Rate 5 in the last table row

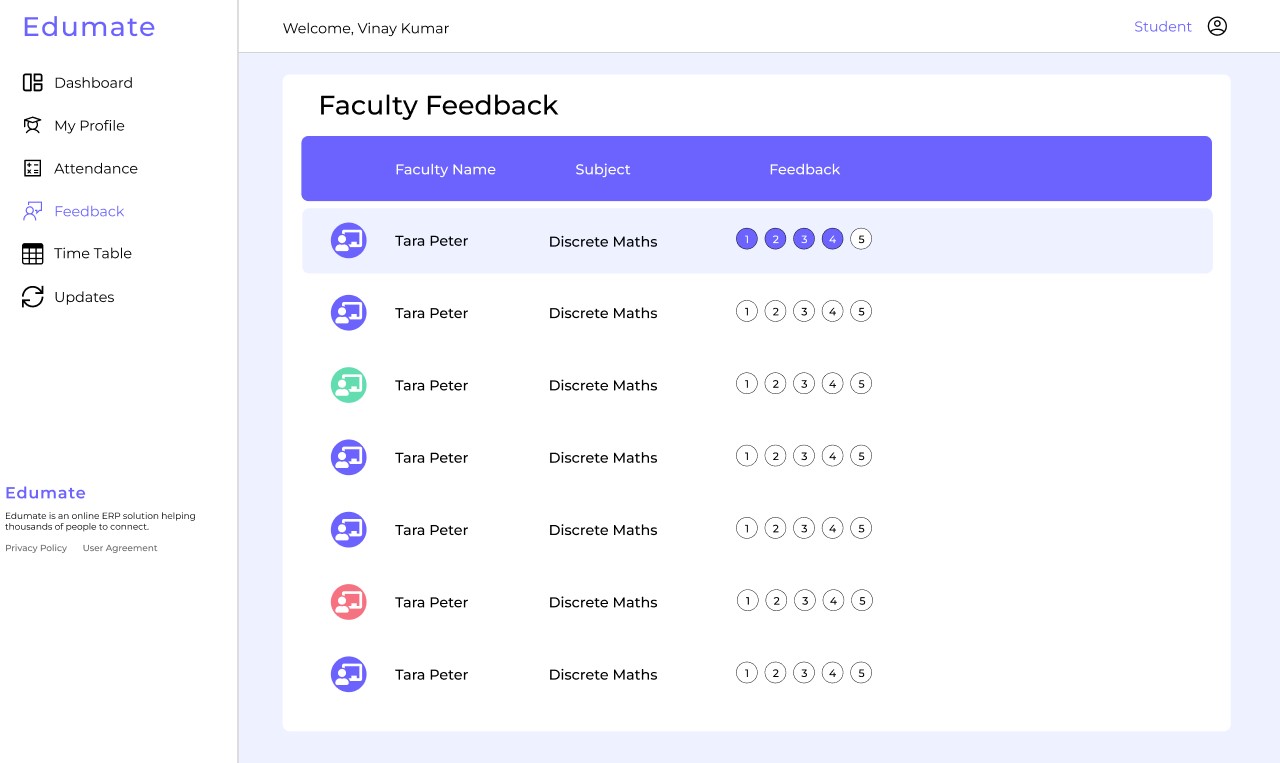coord(861,673)
